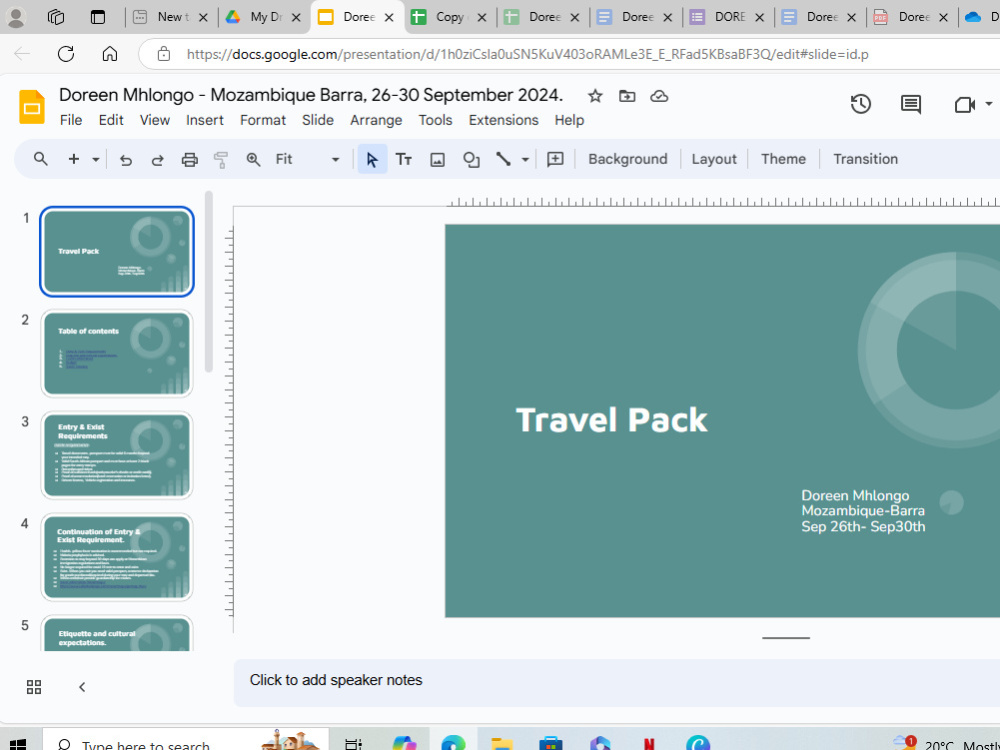This screenshot has height=750, width=1000.
Task: Click the search menus magnifier icon
Action: 41,159
